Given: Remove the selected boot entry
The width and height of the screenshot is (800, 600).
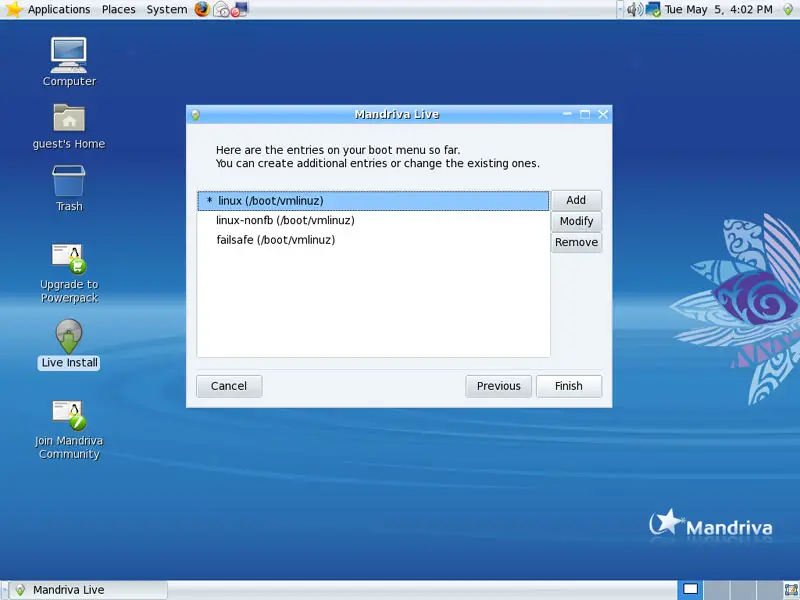Looking at the screenshot, I should coord(576,242).
